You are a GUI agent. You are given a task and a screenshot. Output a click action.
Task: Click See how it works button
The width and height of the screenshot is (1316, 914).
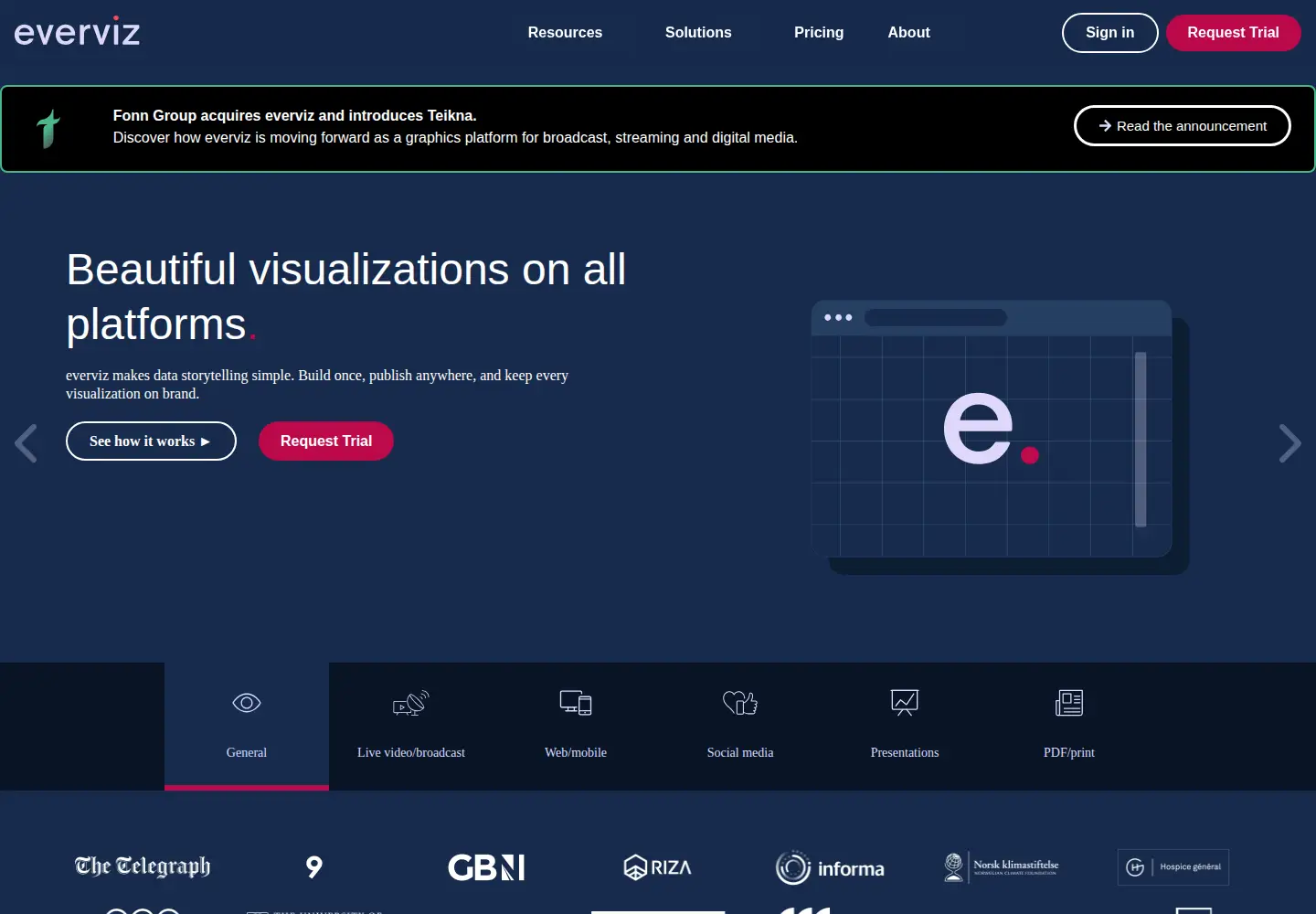coord(151,441)
